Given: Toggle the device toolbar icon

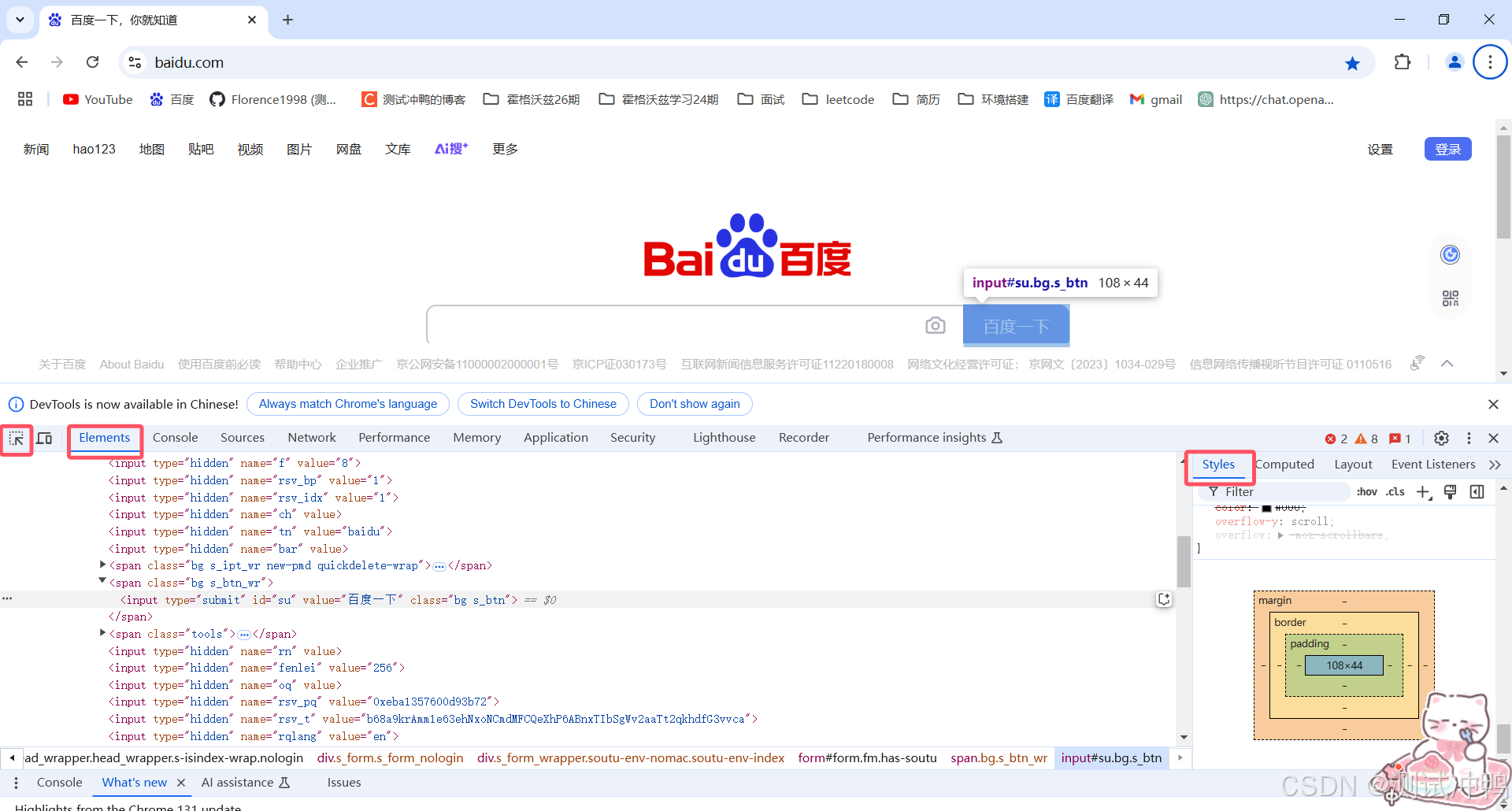Looking at the screenshot, I should coord(45,438).
